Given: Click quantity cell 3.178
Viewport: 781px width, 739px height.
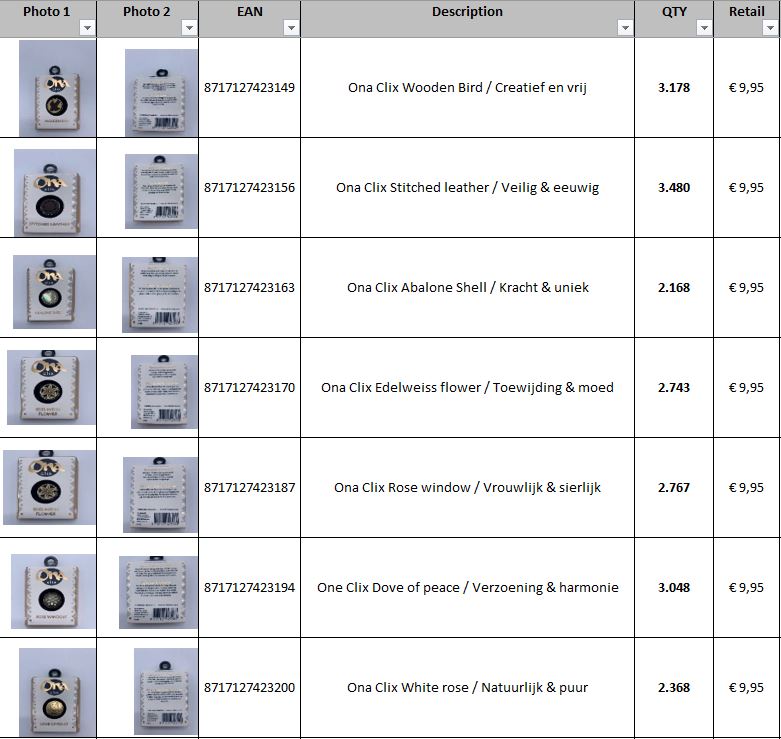Looking at the screenshot, I should 674,88.
